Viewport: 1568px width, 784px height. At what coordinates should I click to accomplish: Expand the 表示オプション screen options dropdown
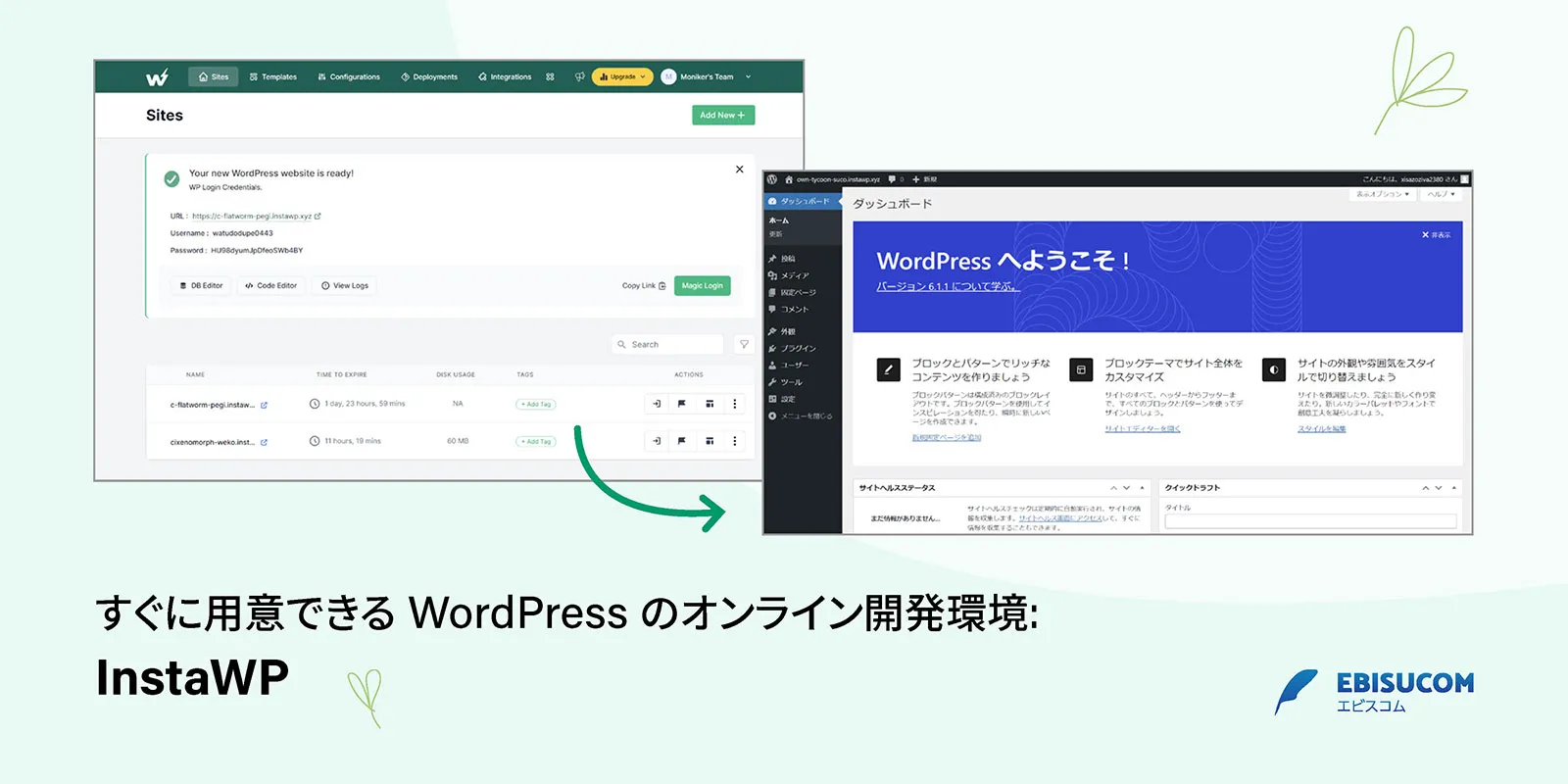pos(1382,194)
